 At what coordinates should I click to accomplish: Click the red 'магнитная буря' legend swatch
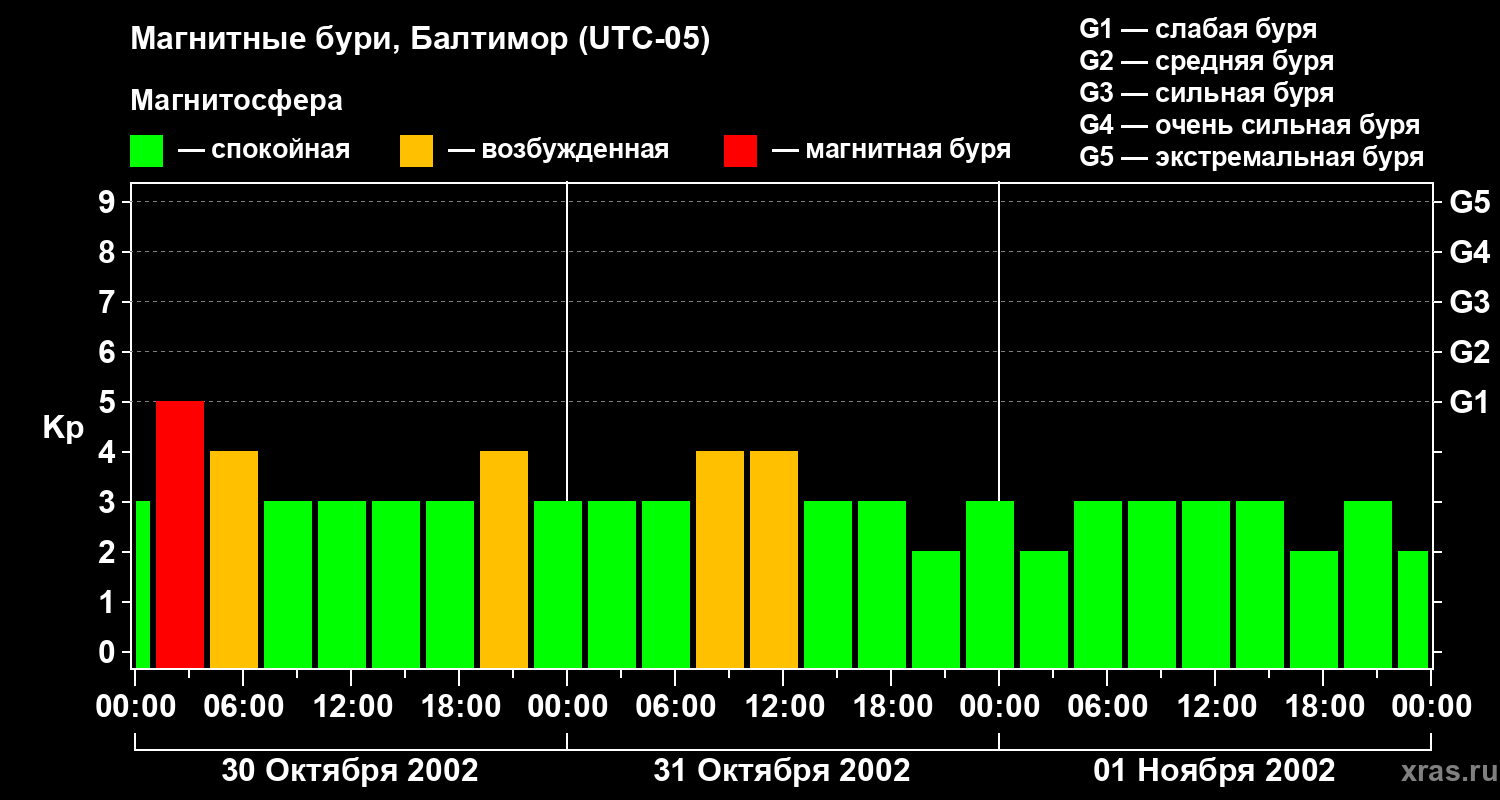[740, 151]
